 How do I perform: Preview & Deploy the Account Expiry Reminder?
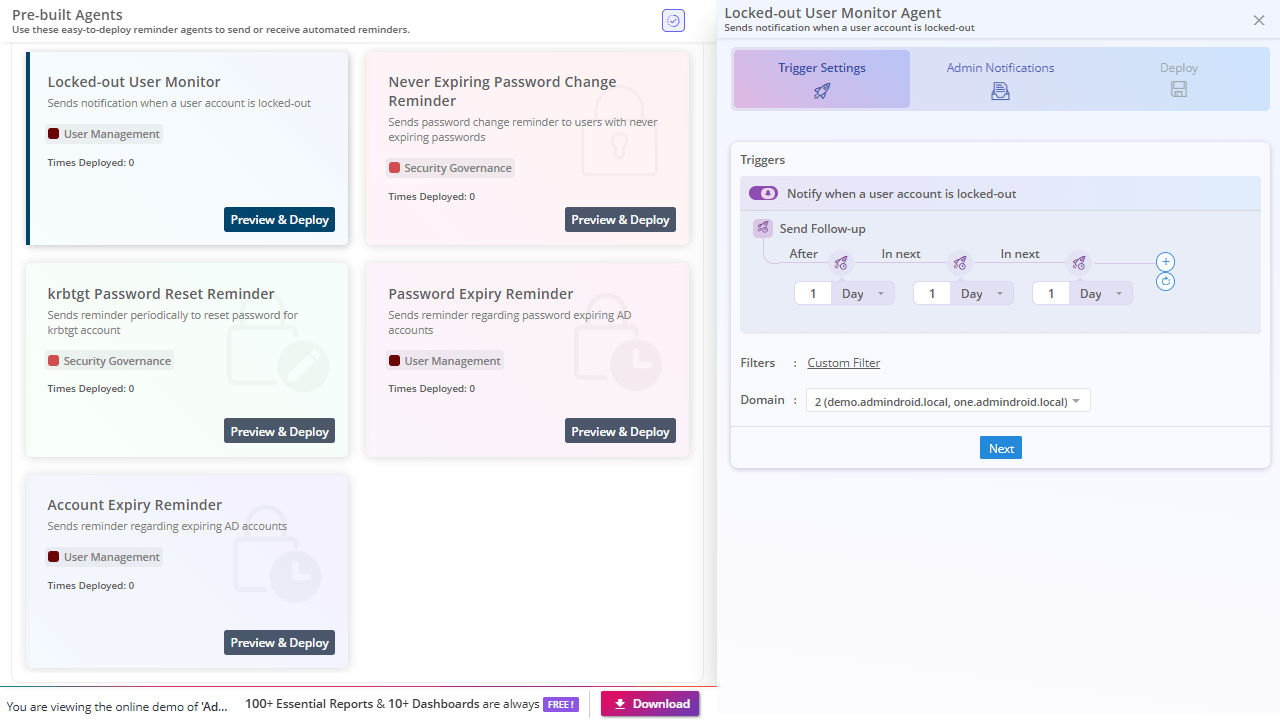[280, 643]
